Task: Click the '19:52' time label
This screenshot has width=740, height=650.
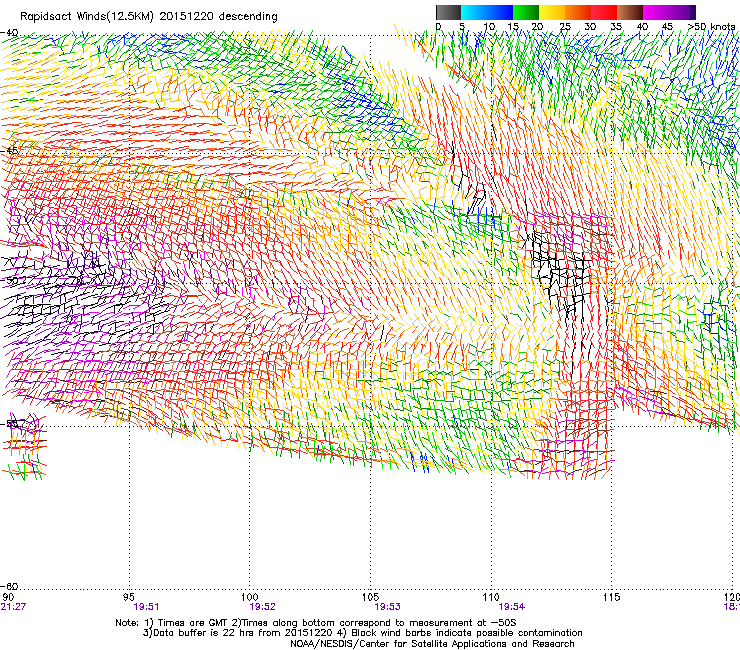Action: 262,607
